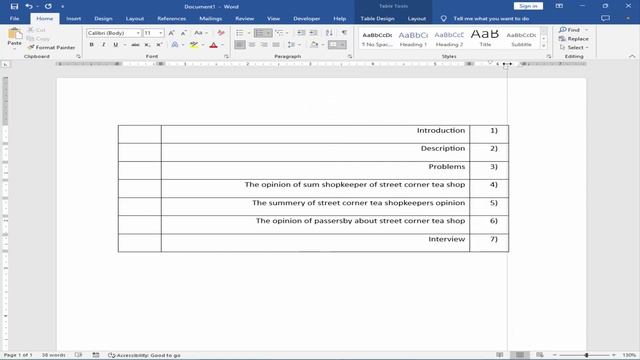Apply superscript formatting

pyautogui.click(x=159, y=44)
